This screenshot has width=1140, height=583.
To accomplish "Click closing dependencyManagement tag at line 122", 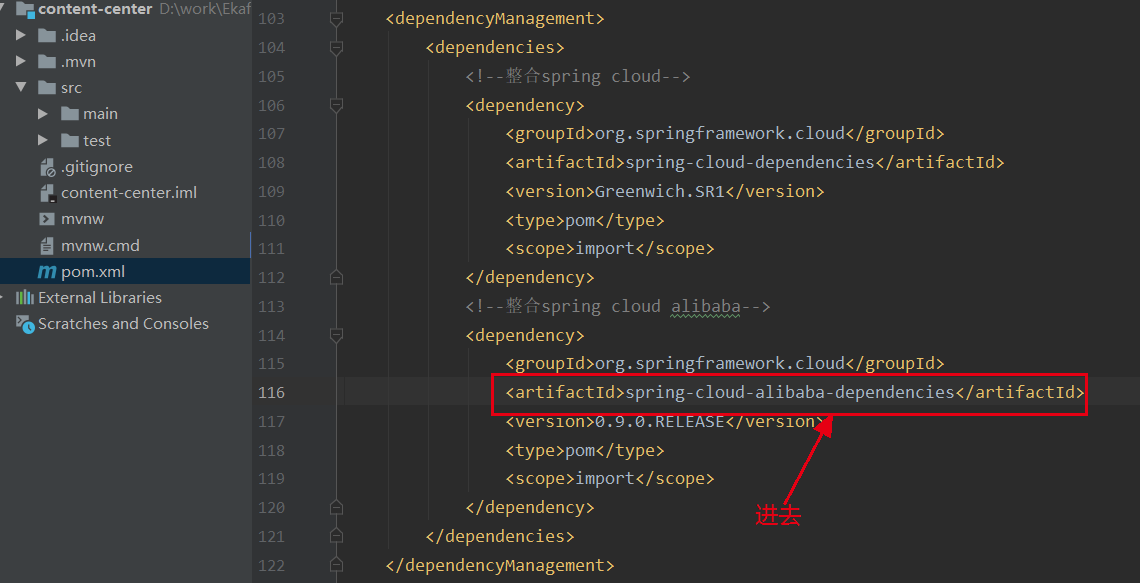I will 500,565.
